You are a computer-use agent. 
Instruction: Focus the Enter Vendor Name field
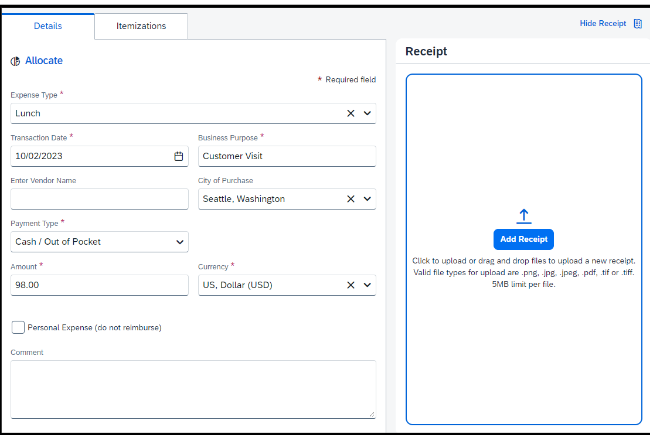(x=99, y=199)
